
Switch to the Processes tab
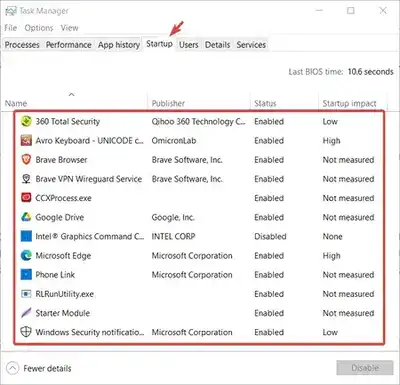click(x=22, y=45)
